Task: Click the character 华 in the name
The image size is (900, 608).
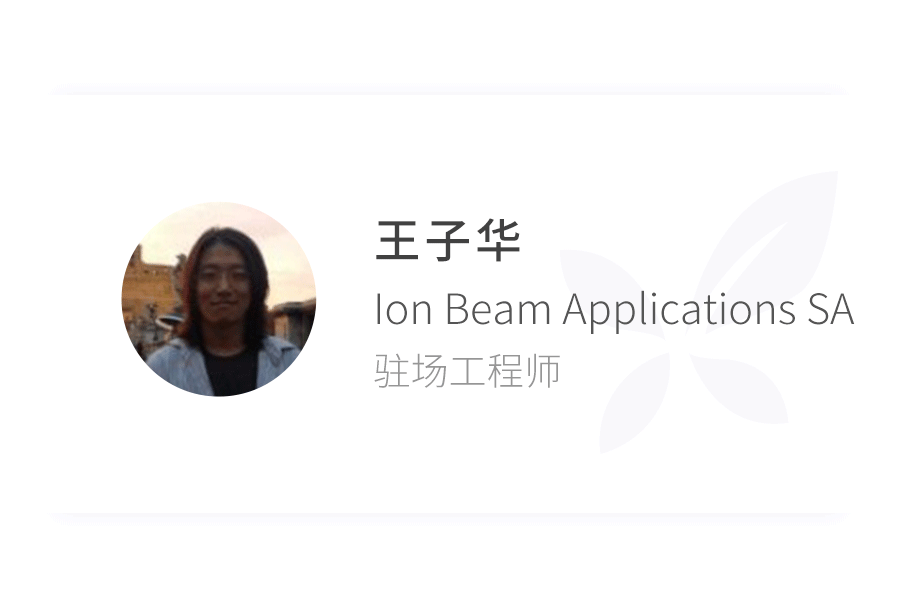Action: point(499,241)
